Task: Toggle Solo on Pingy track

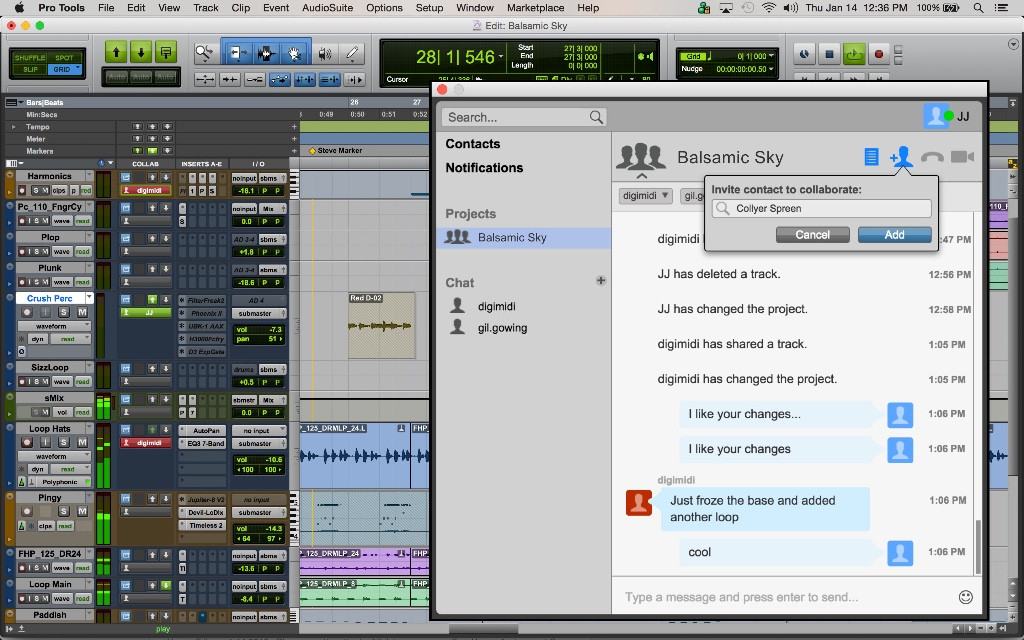Action: 64,511
